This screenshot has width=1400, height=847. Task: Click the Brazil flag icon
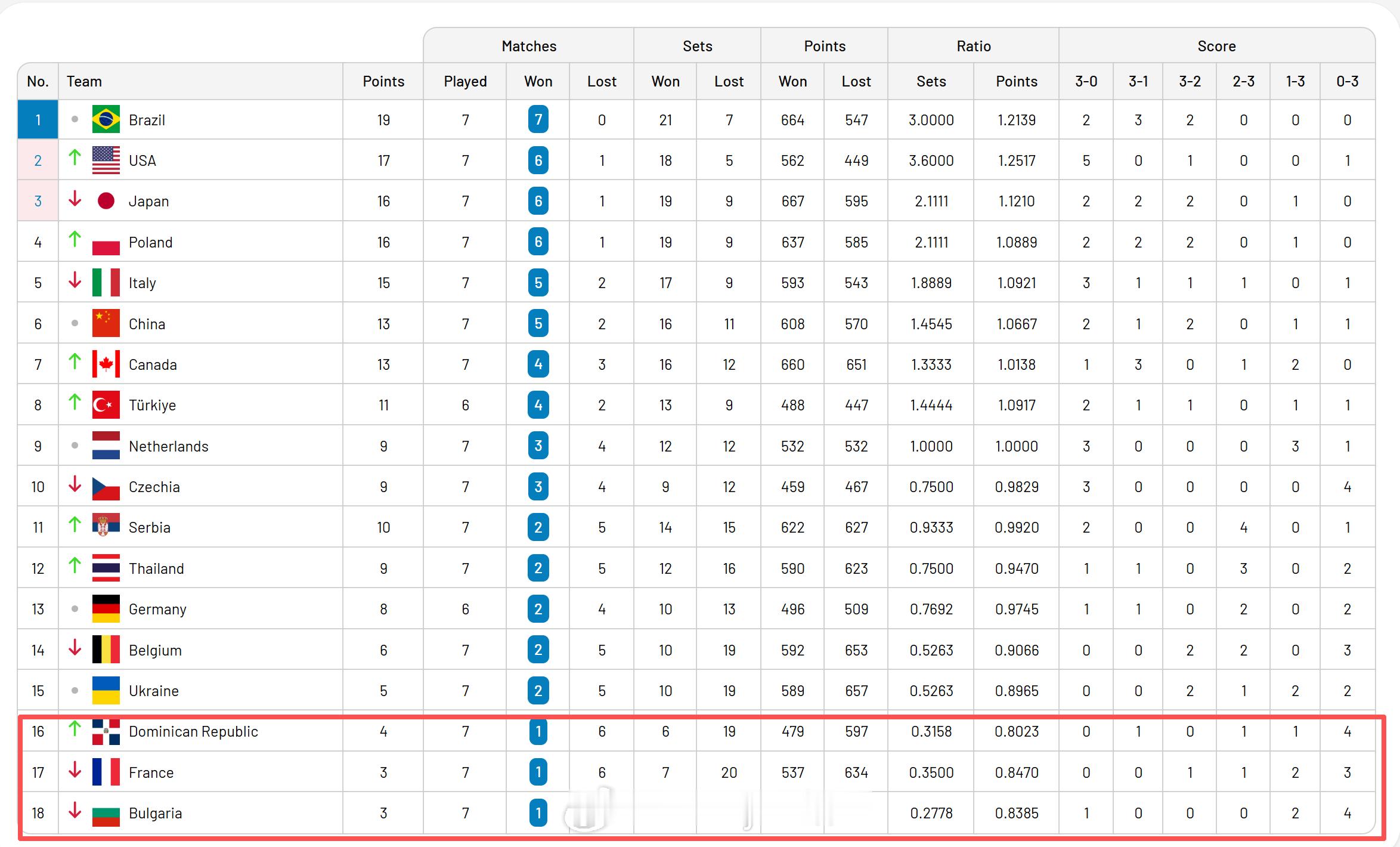click(106, 119)
